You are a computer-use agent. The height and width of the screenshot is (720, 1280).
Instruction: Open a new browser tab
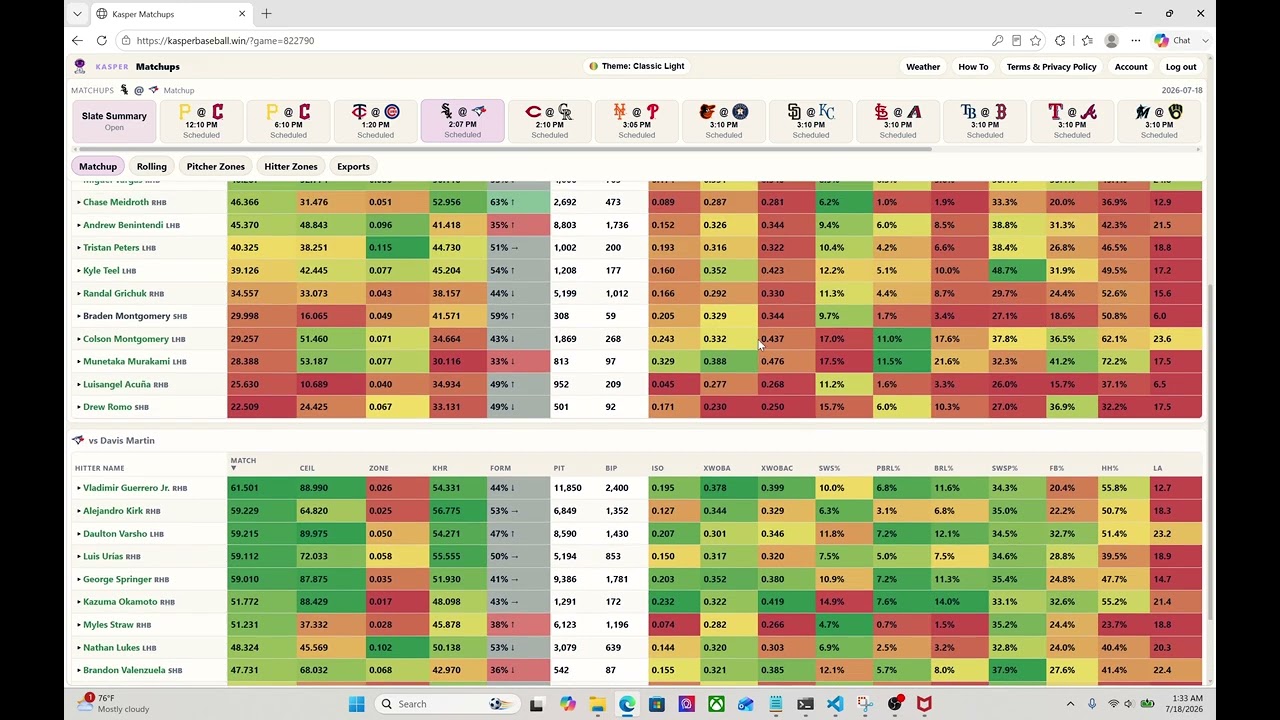coord(266,14)
